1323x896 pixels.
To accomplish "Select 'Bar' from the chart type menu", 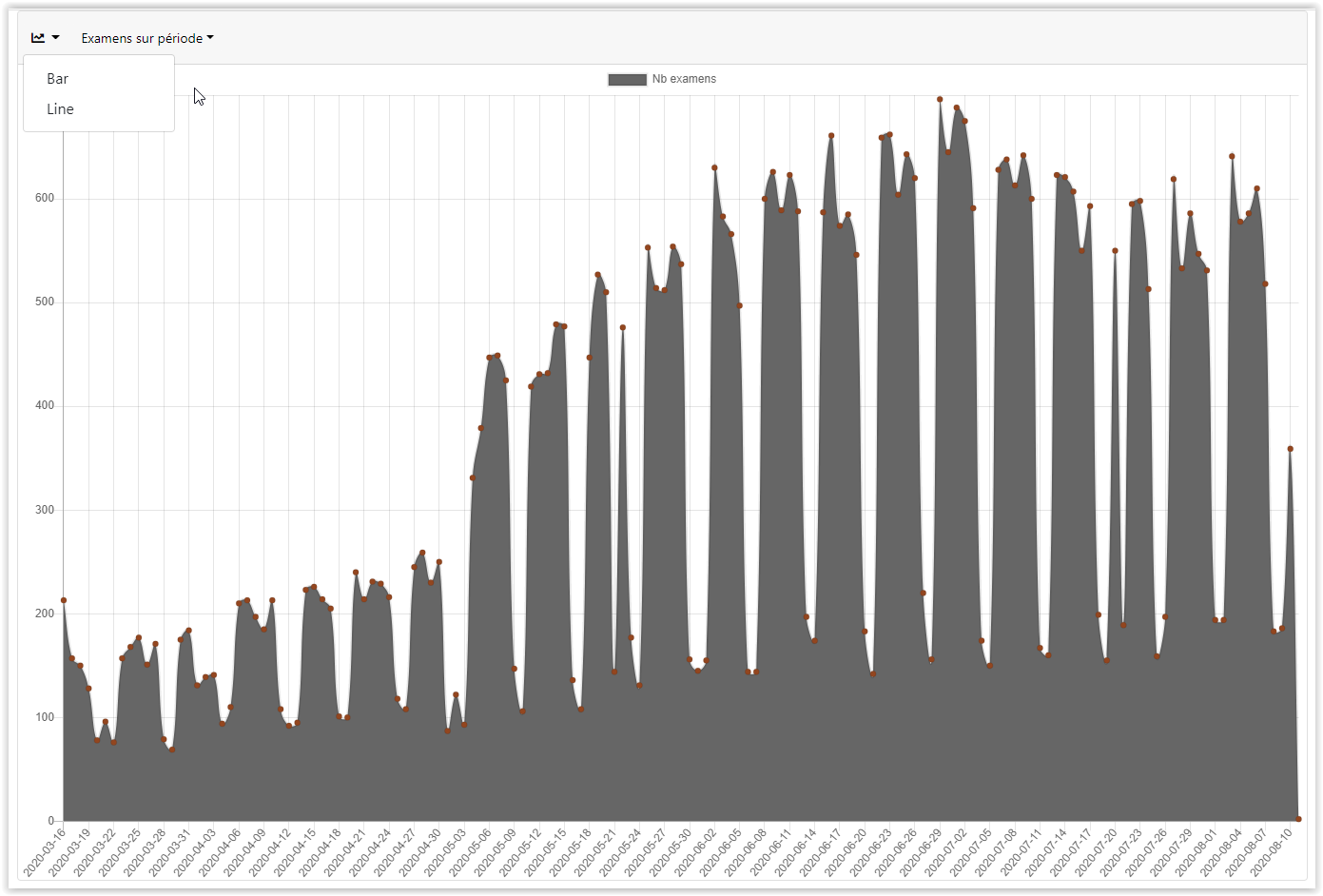I will click(x=58, y=79).
